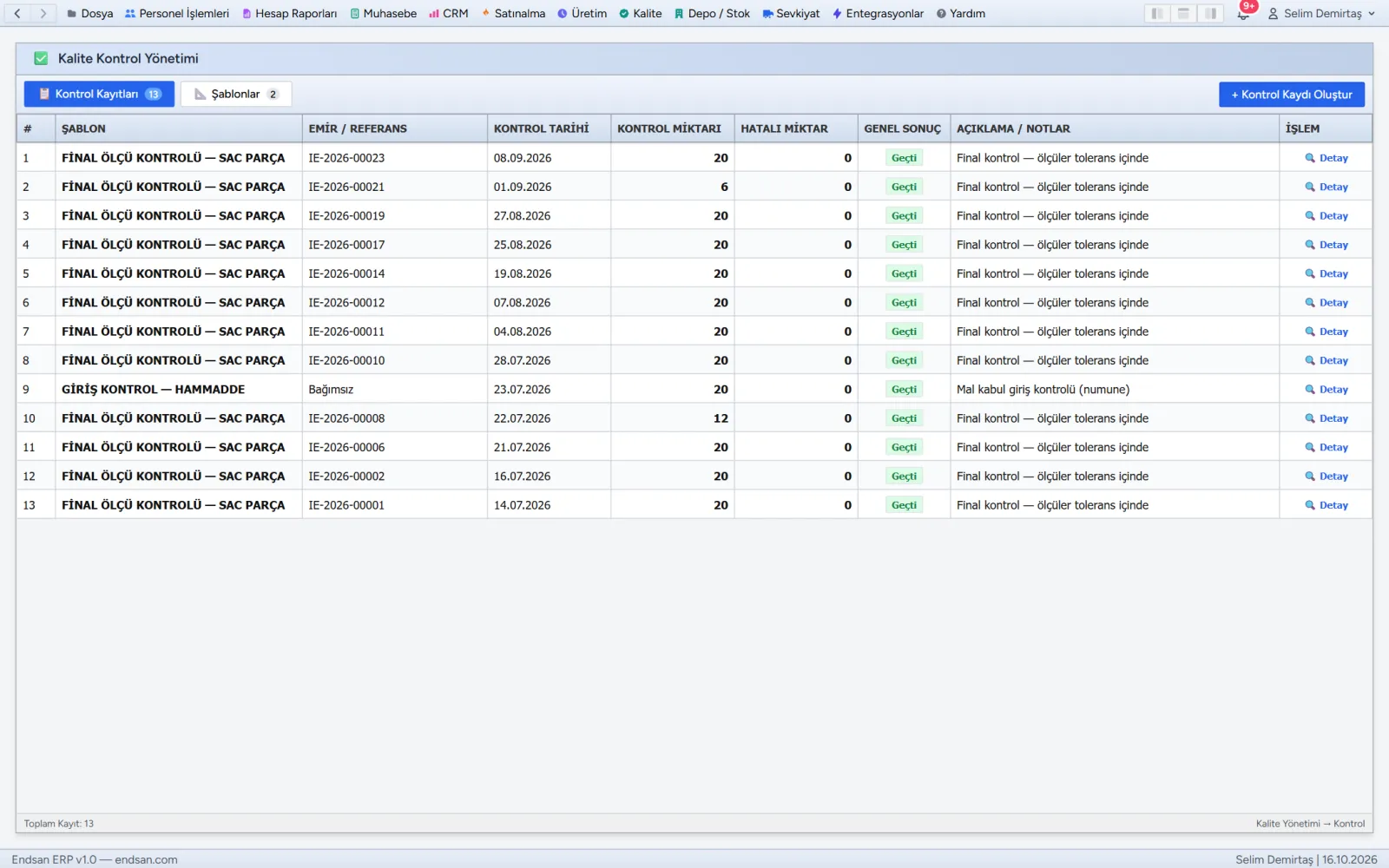1389x868 pixels.
Task: Click magnifier icon for Bağımsız row
Action: pos(1310,390)
